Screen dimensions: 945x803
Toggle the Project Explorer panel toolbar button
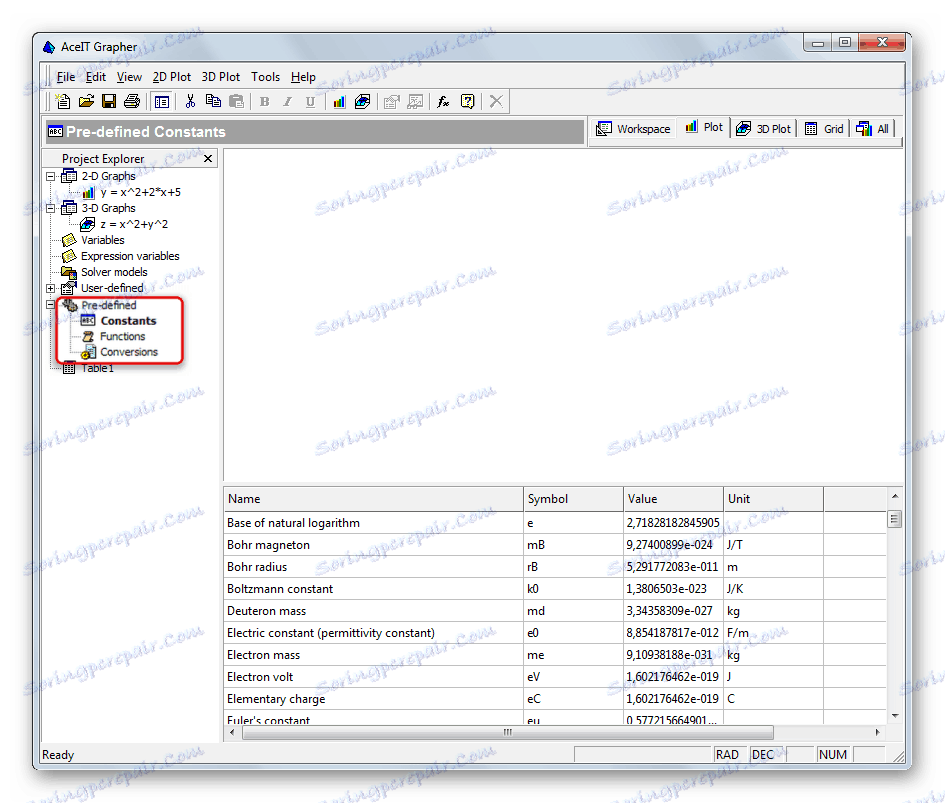point(161,101)
